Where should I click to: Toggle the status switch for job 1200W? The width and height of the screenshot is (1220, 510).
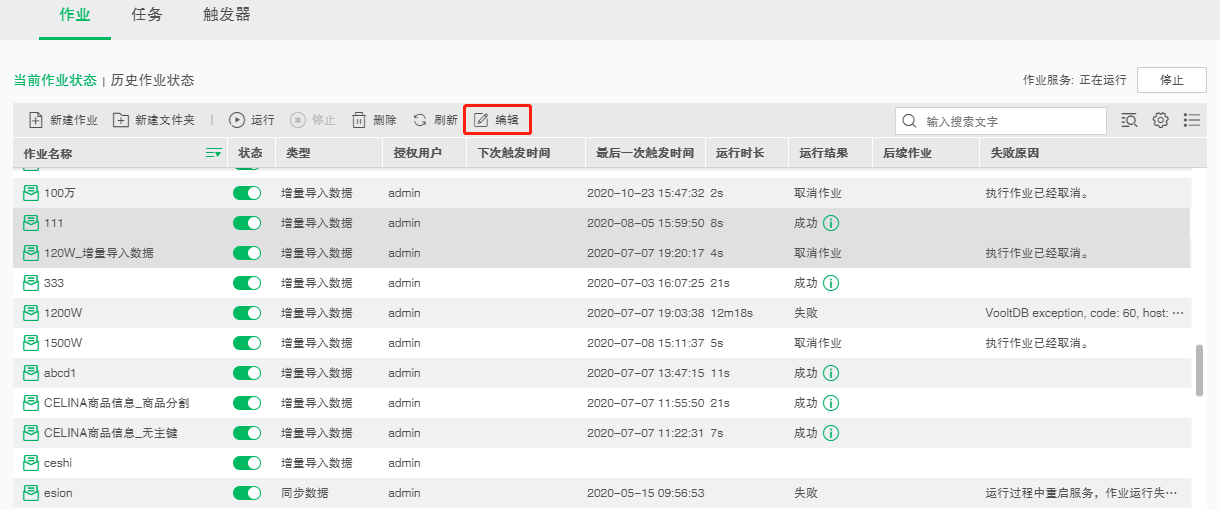tap(247, 313)
